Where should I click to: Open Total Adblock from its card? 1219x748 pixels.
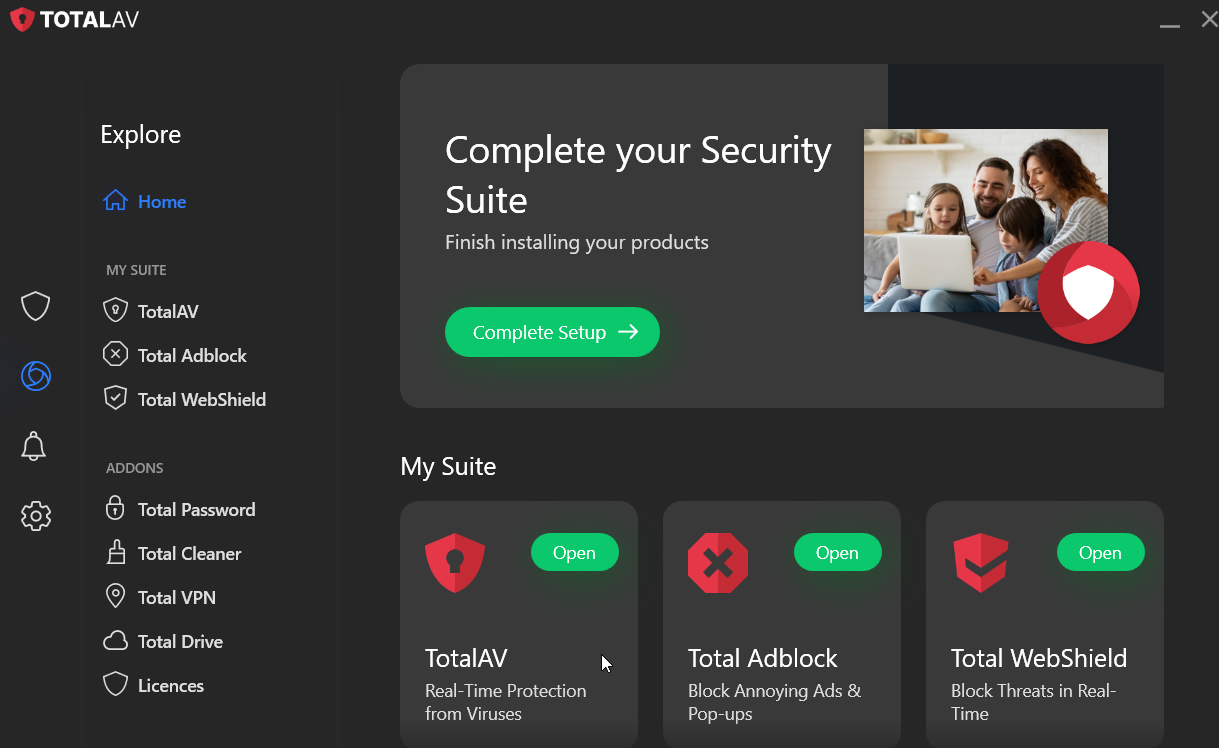pos(837,552)
